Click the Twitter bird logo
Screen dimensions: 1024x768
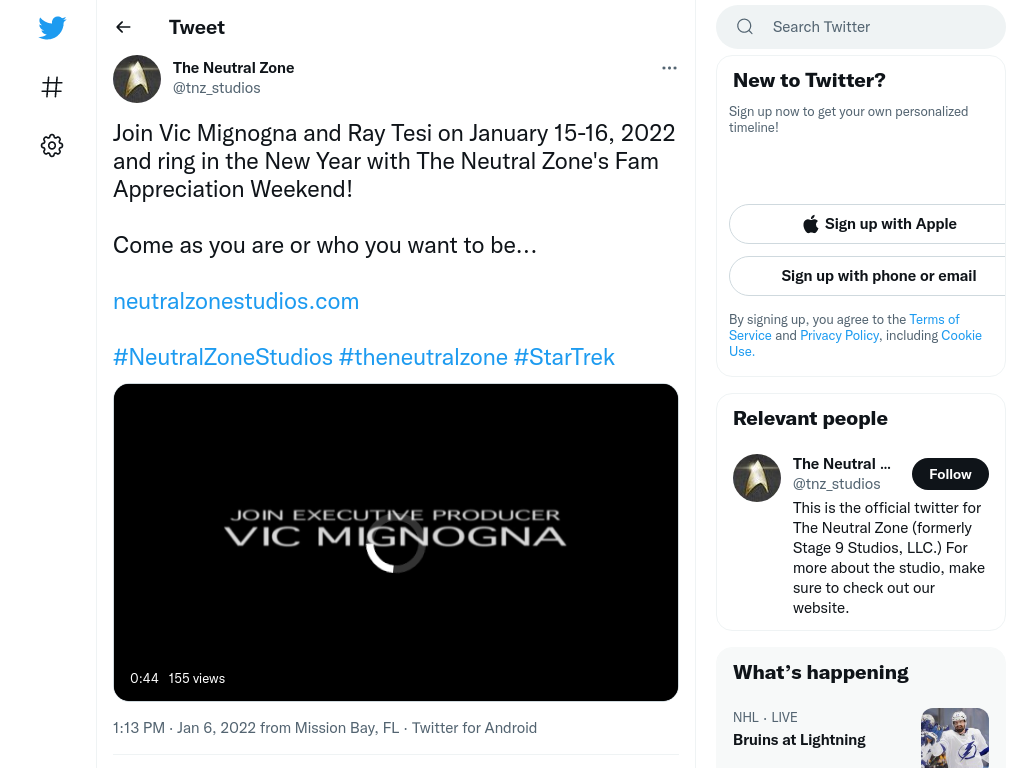click(x=52, y=27)
